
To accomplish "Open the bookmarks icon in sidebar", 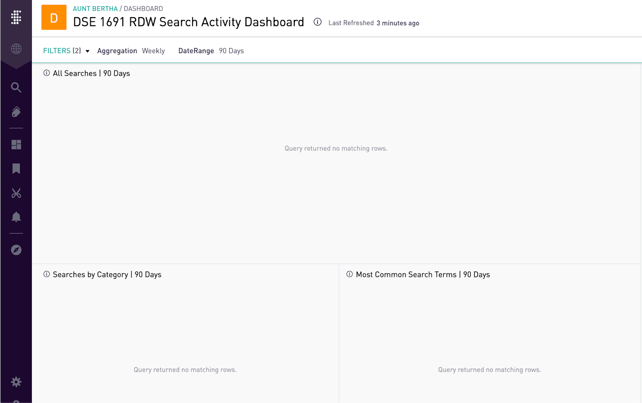I will click(x=16, y=169).
